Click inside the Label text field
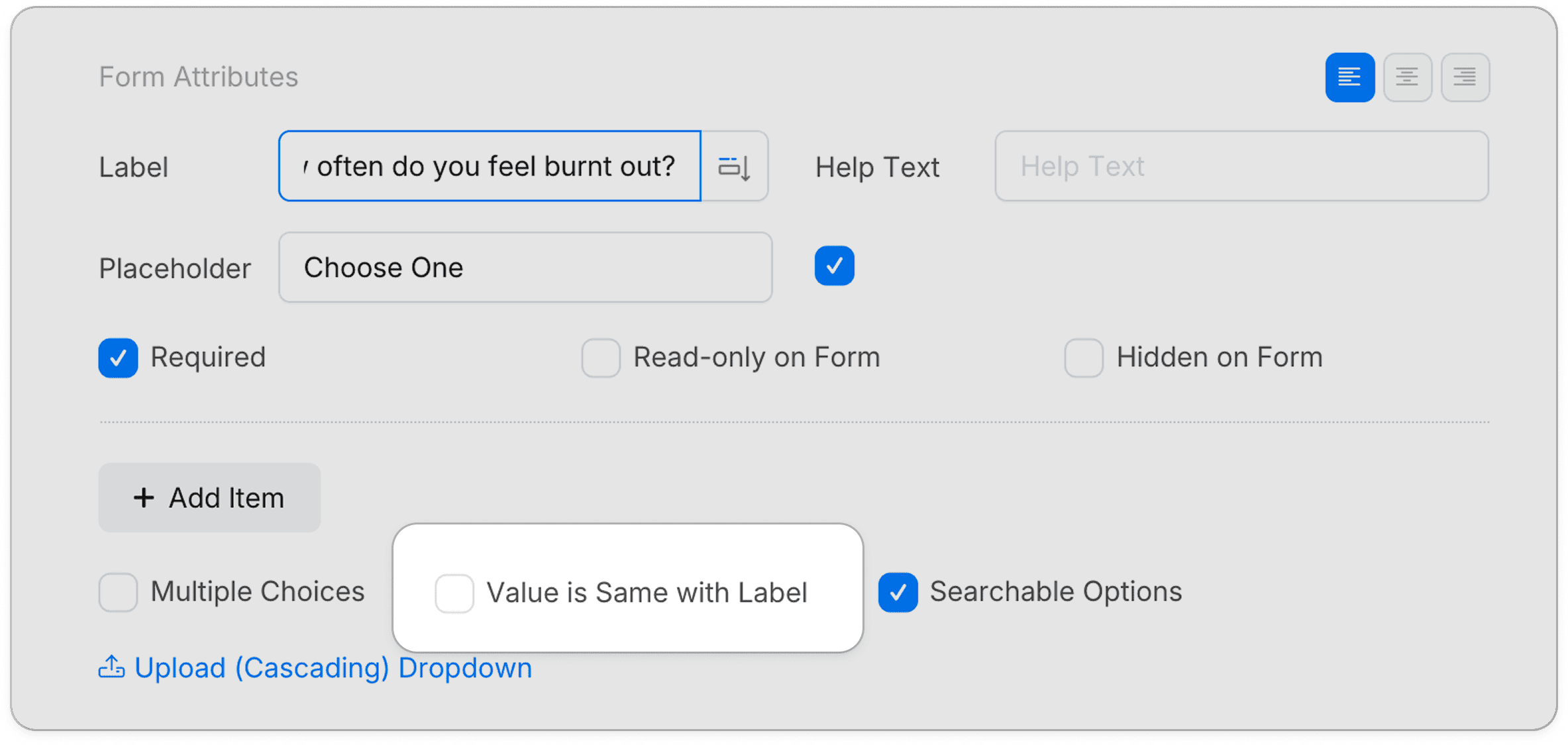This screenshot has width=1568, height=745. 489,166
